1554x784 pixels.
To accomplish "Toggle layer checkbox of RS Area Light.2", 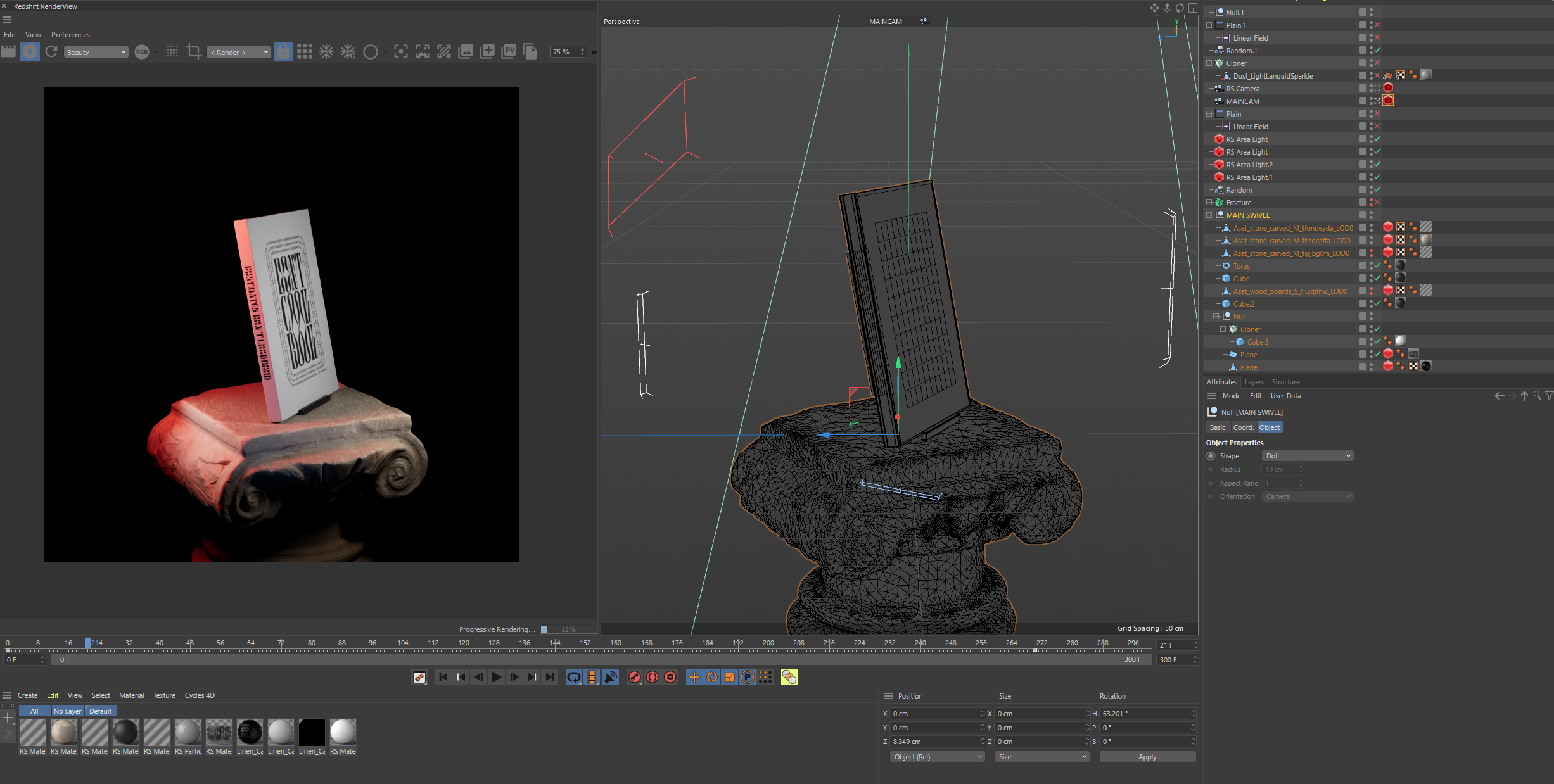I will coord(1362,165).
